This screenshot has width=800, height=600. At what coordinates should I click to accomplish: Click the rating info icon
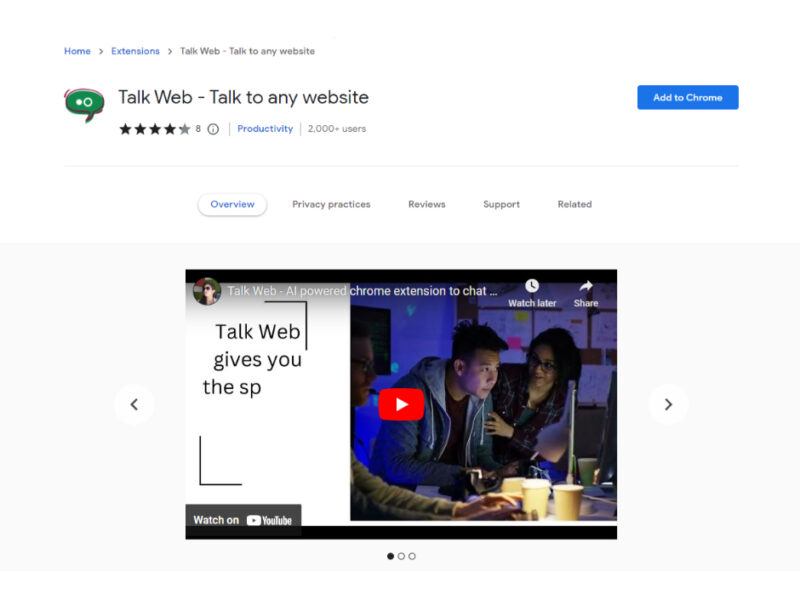213,129
